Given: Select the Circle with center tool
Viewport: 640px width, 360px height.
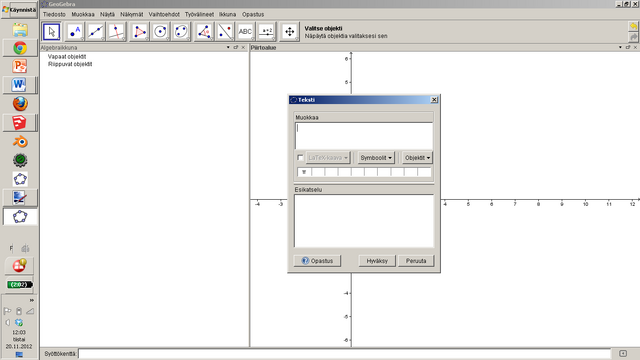Looking at the screenshot, I should 160,32.
